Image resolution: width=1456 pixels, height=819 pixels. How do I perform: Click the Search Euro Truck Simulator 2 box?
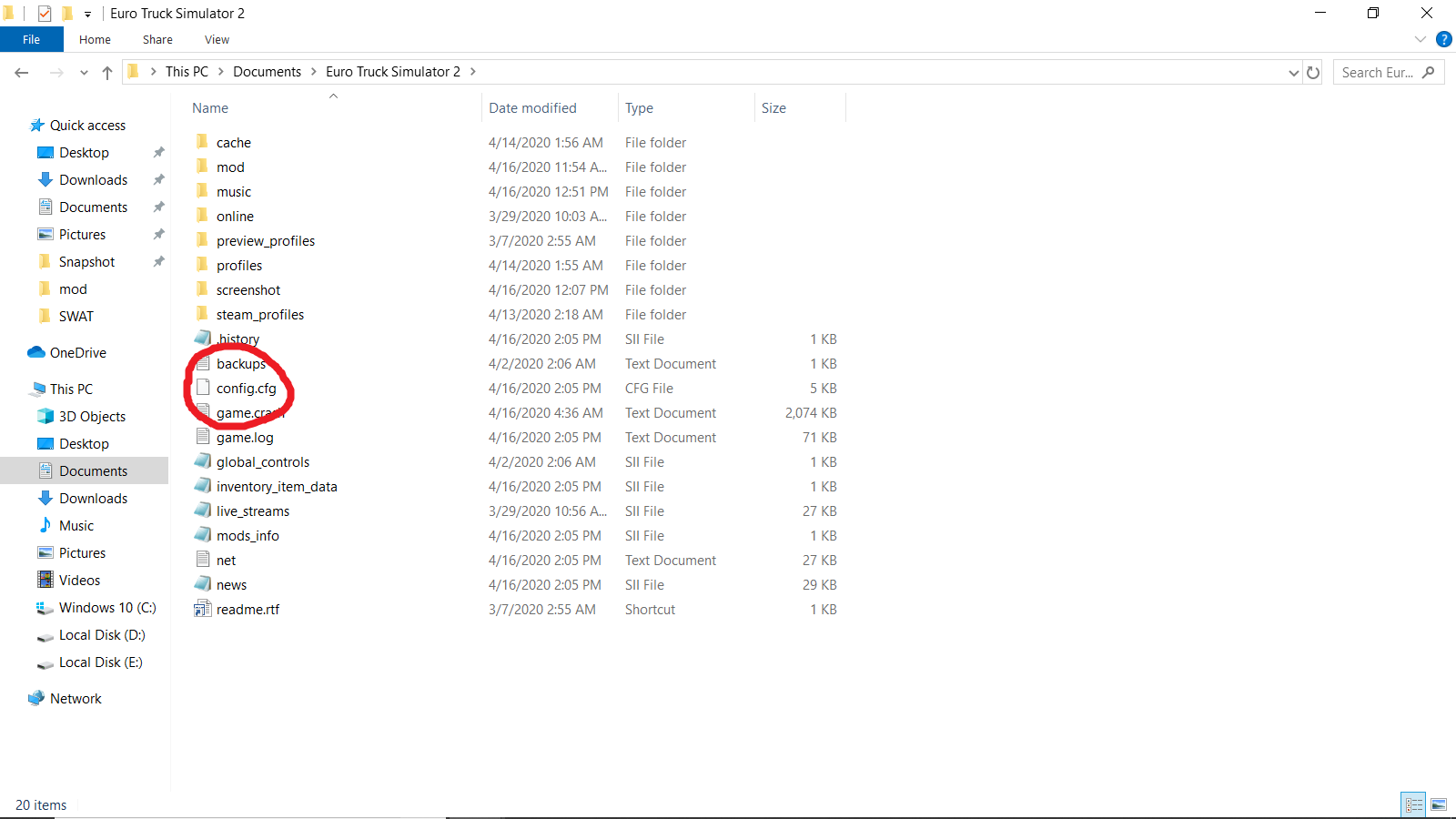point(1389,72)
